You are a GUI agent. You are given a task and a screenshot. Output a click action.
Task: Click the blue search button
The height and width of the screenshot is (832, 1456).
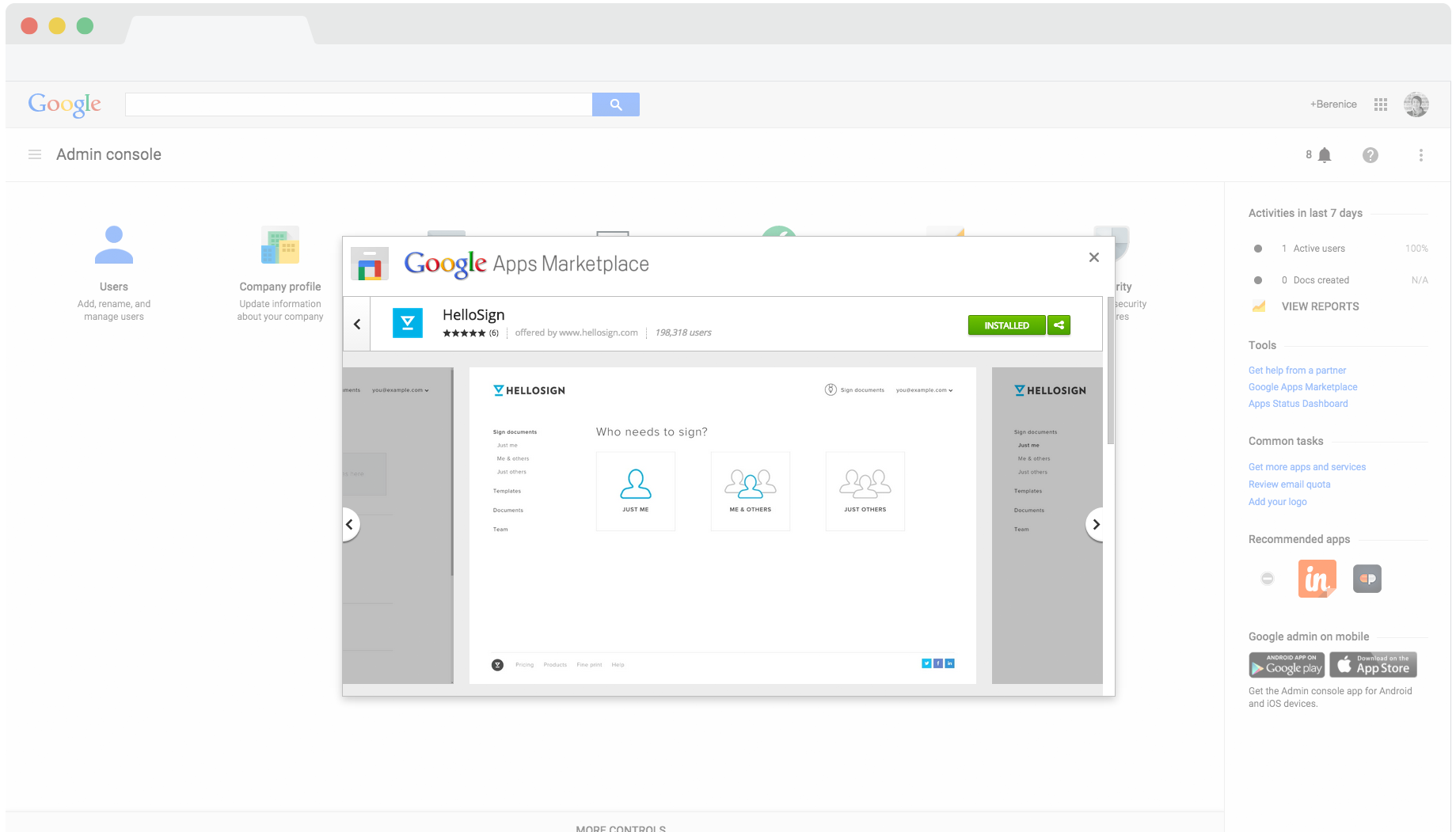coord(616,104)
